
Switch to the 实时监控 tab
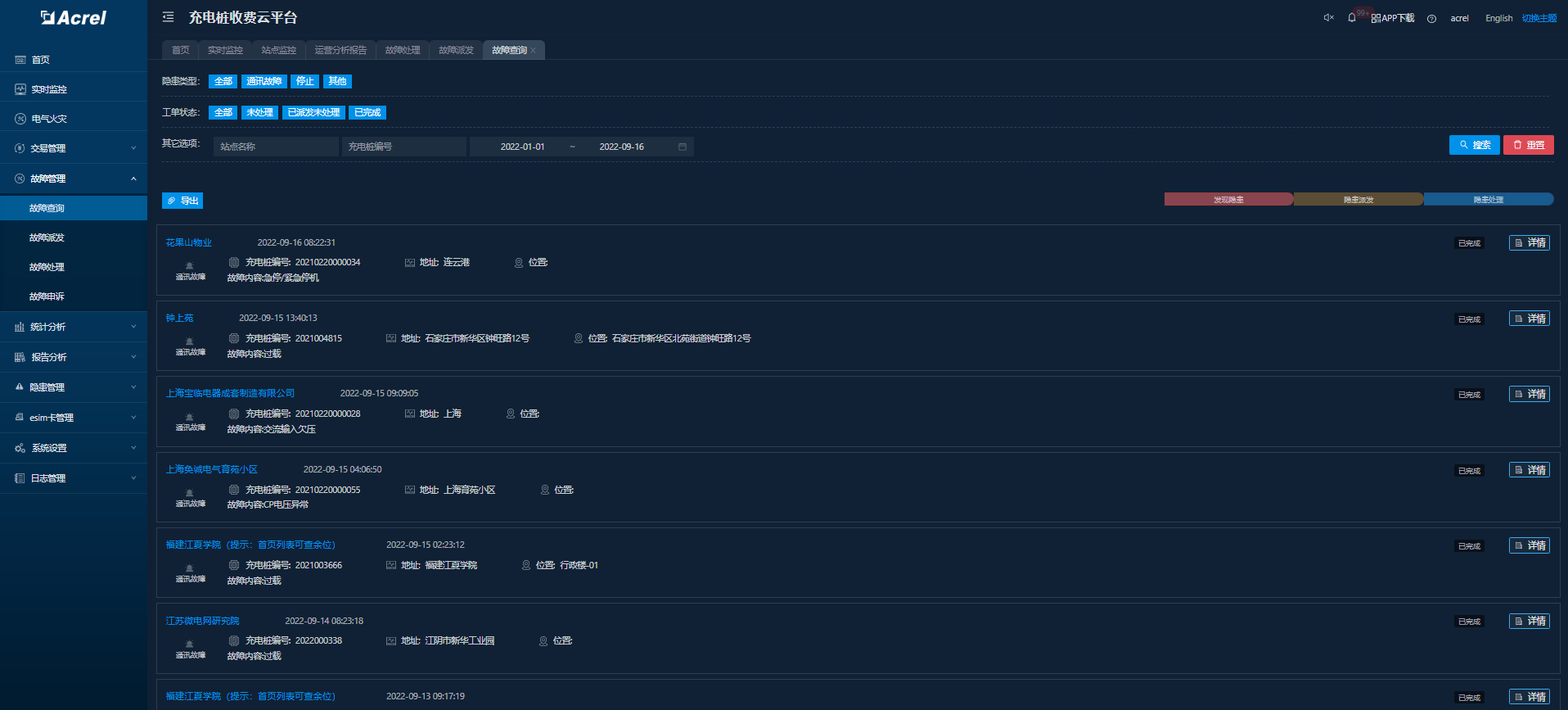[x=225, y=50]
